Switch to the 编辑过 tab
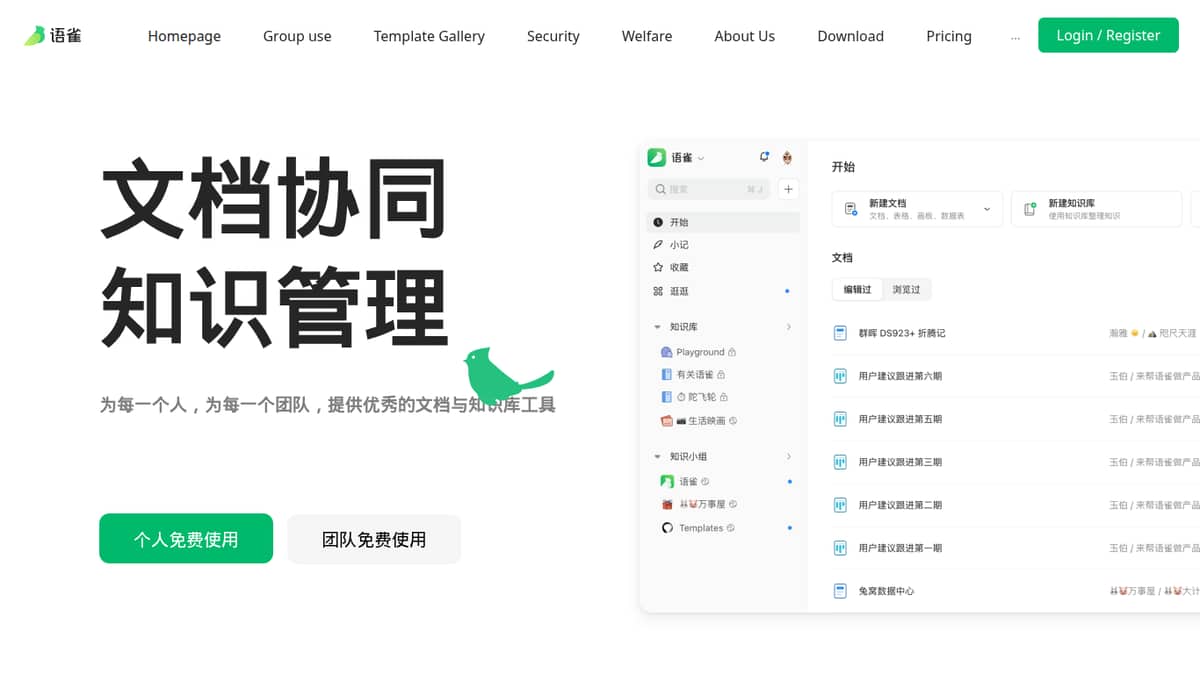Viewport: 1200px width, 674px height. pos(857,290)
